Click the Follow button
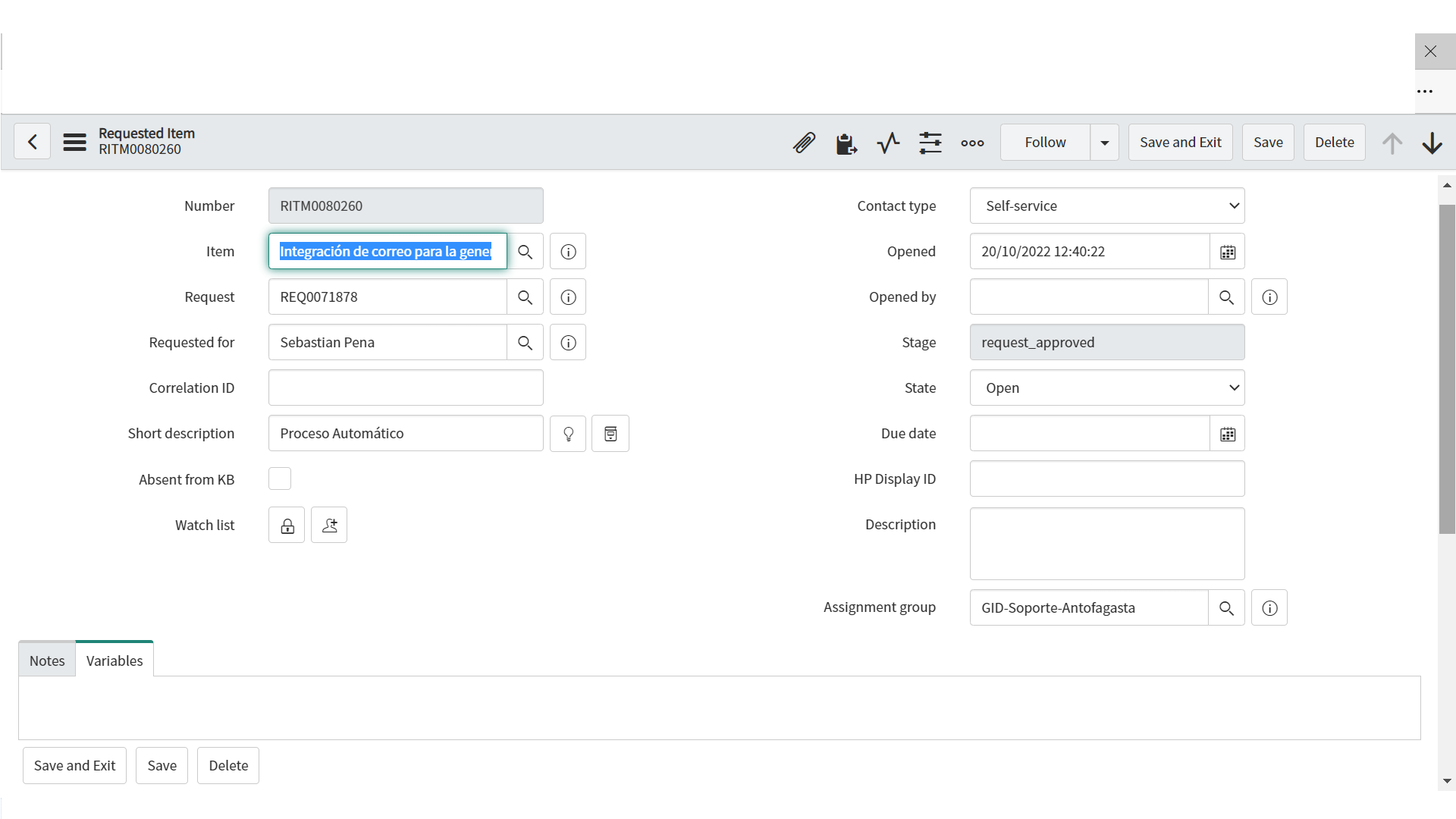The width and height of the screenshot is (1456, 819). coord(1045,143)
